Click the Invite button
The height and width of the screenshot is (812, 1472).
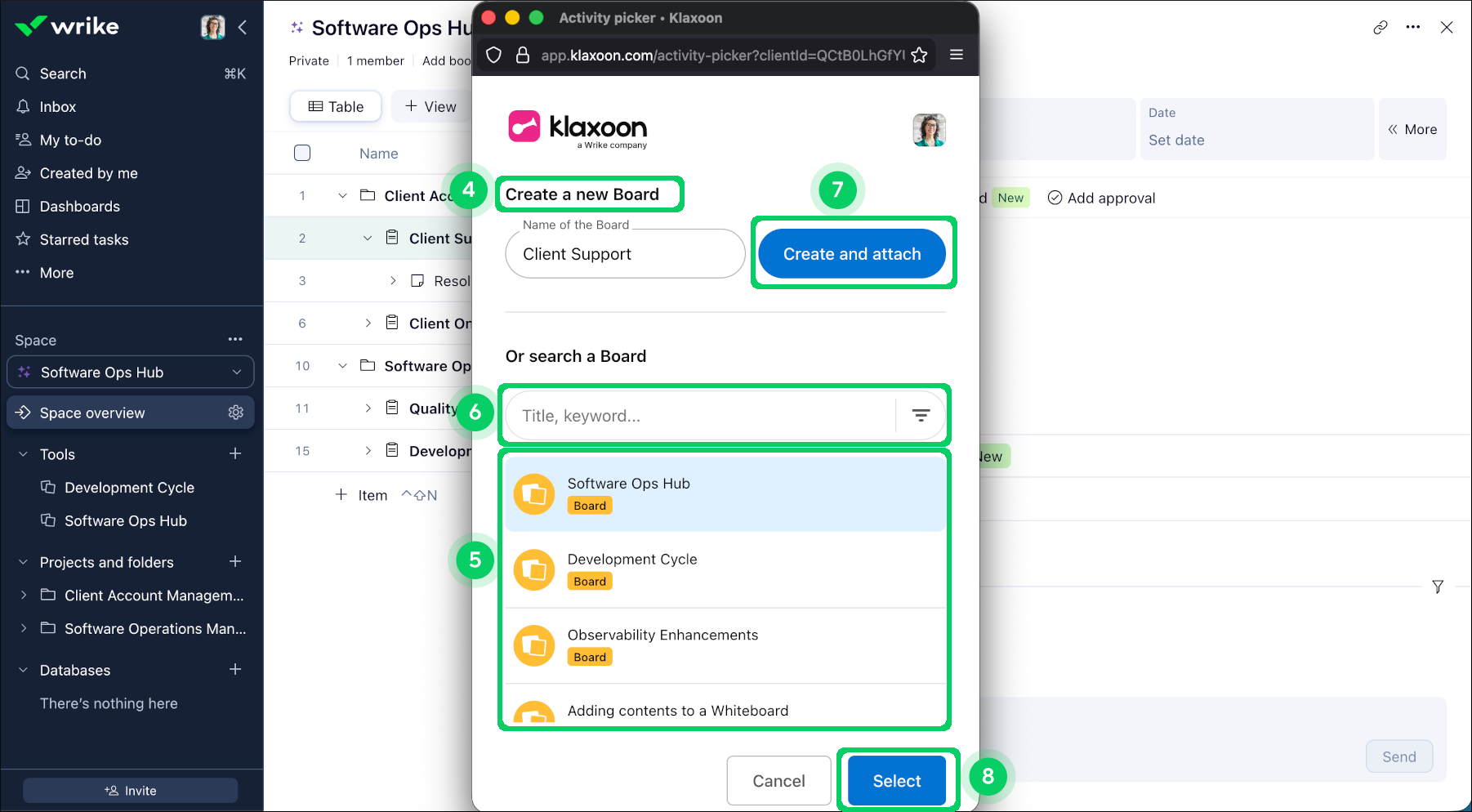click(x=131, y=791)
